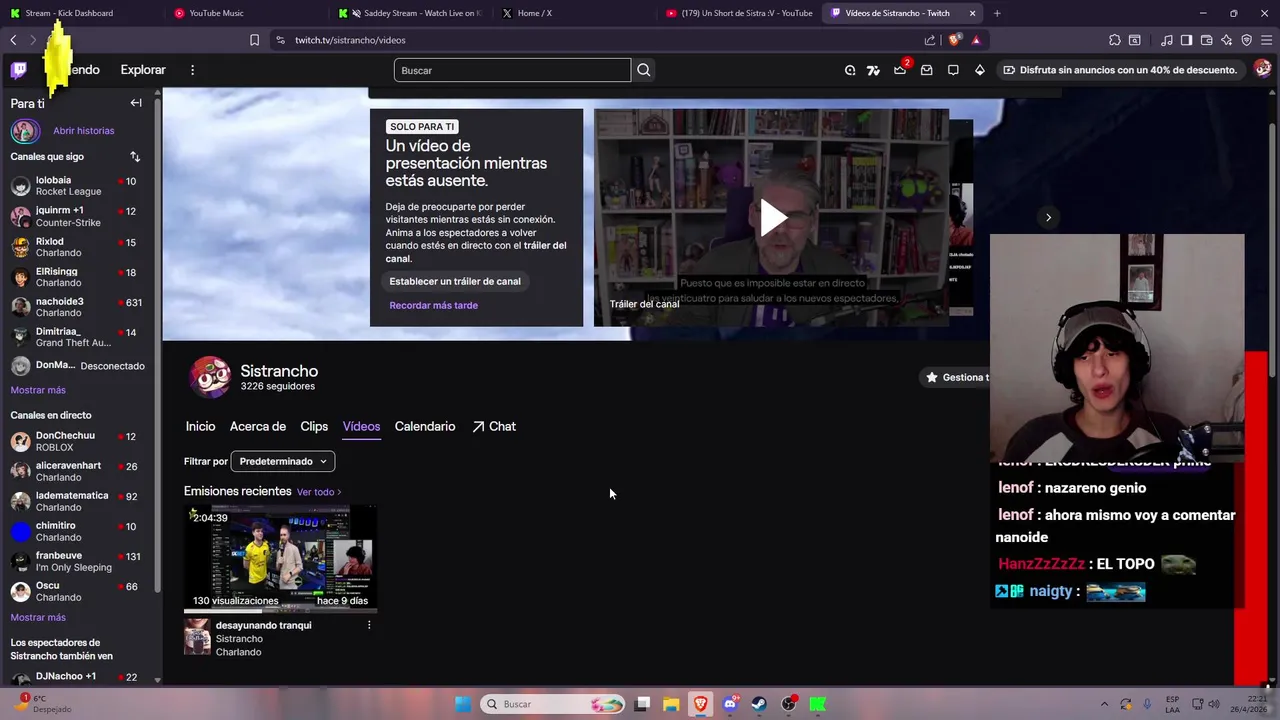Click the share page icon in address bar
This screenshot has width=1280, height=720.
pos(930,40)
